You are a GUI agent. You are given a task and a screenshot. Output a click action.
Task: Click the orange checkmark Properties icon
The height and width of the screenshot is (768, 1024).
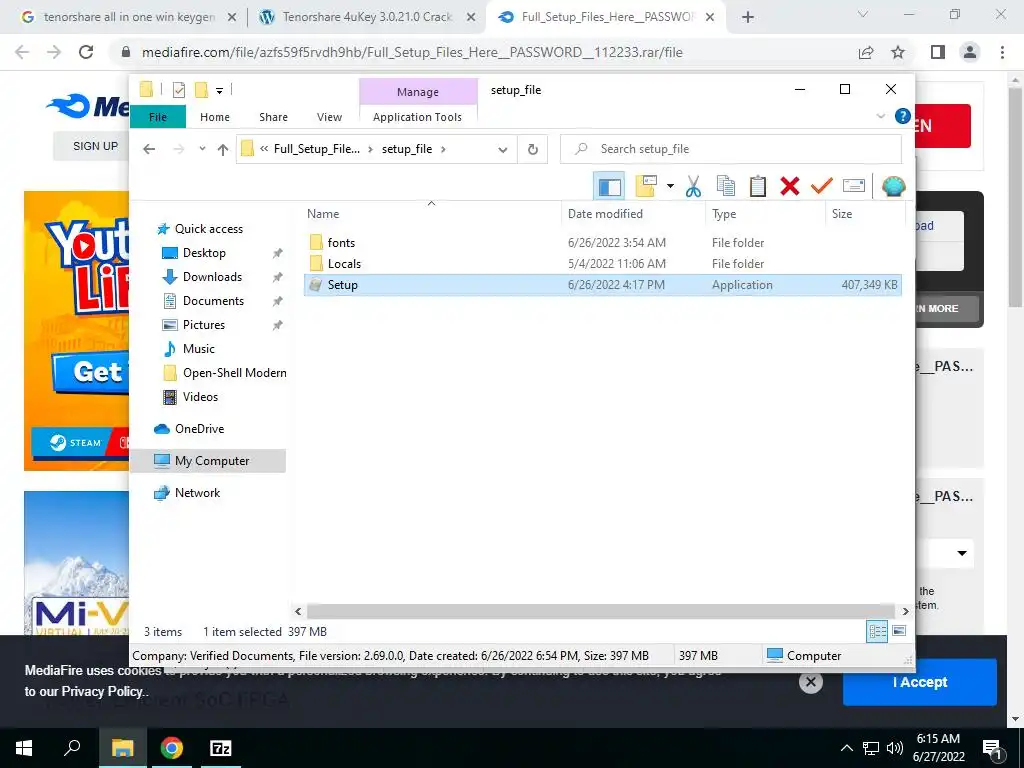click(822, 187)
